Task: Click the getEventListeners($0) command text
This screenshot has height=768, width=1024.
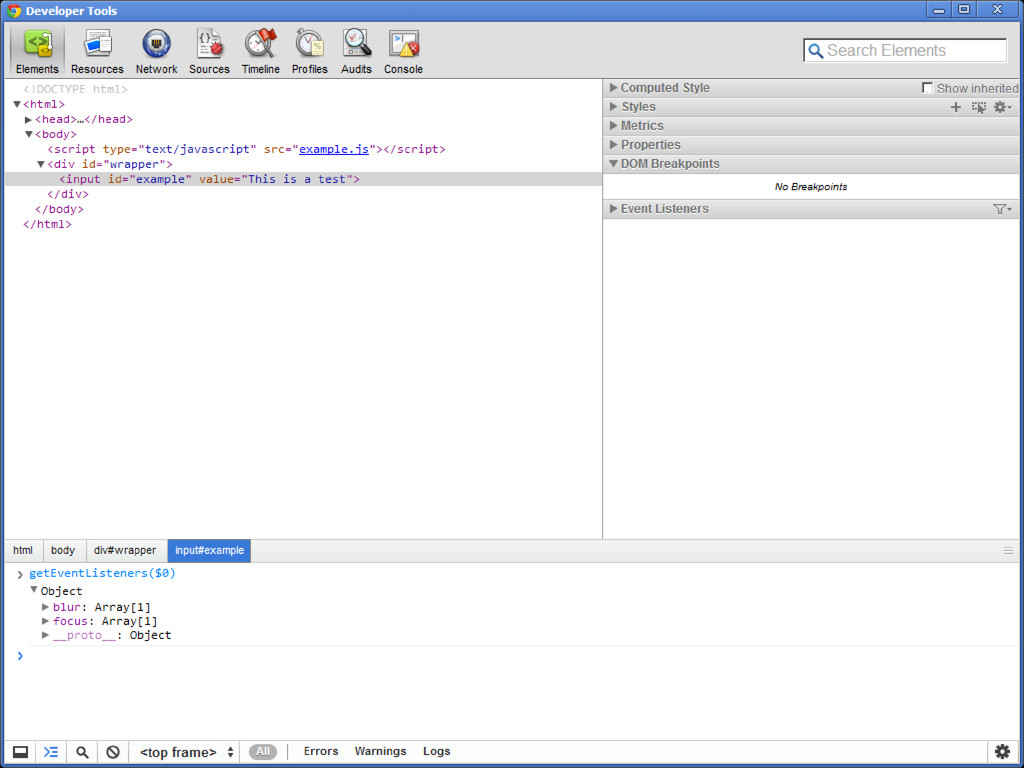Action: (103, 573)
